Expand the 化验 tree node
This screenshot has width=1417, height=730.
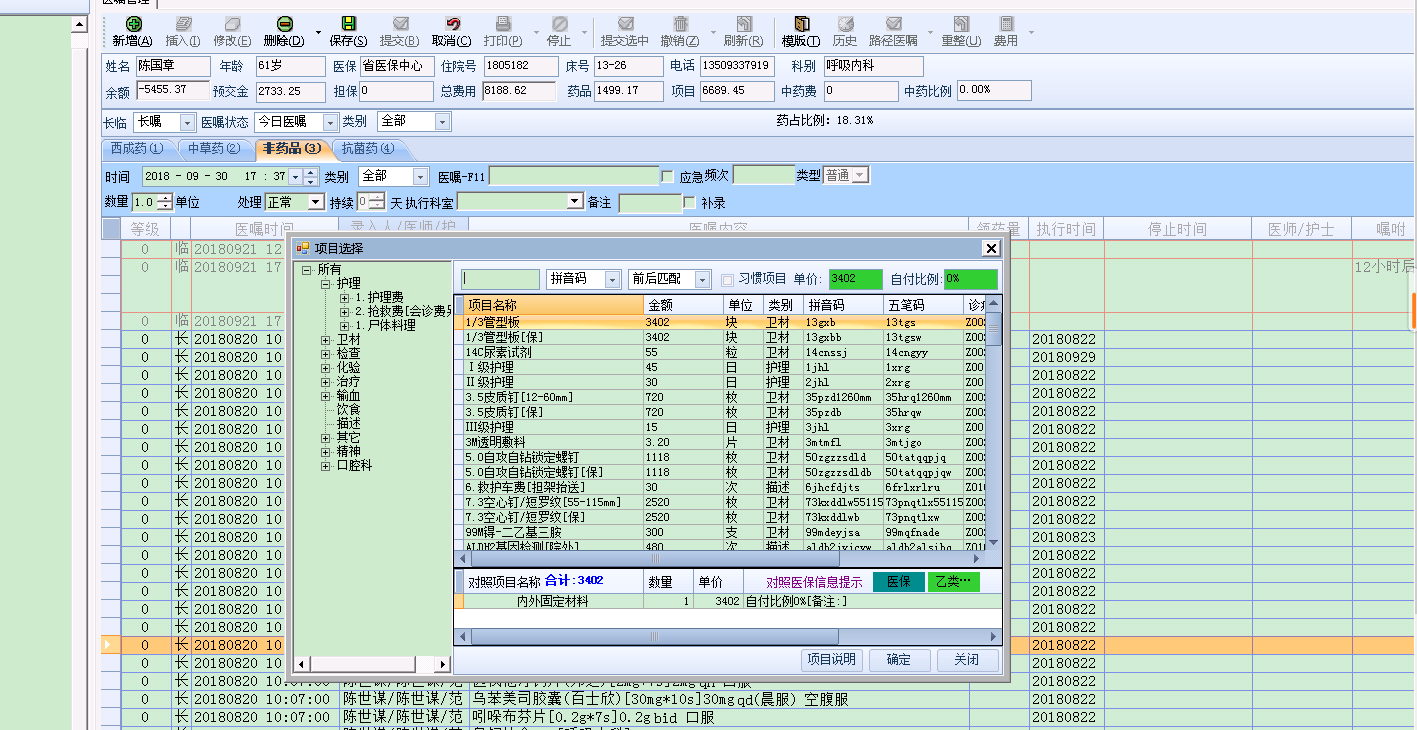click(326, 368)
